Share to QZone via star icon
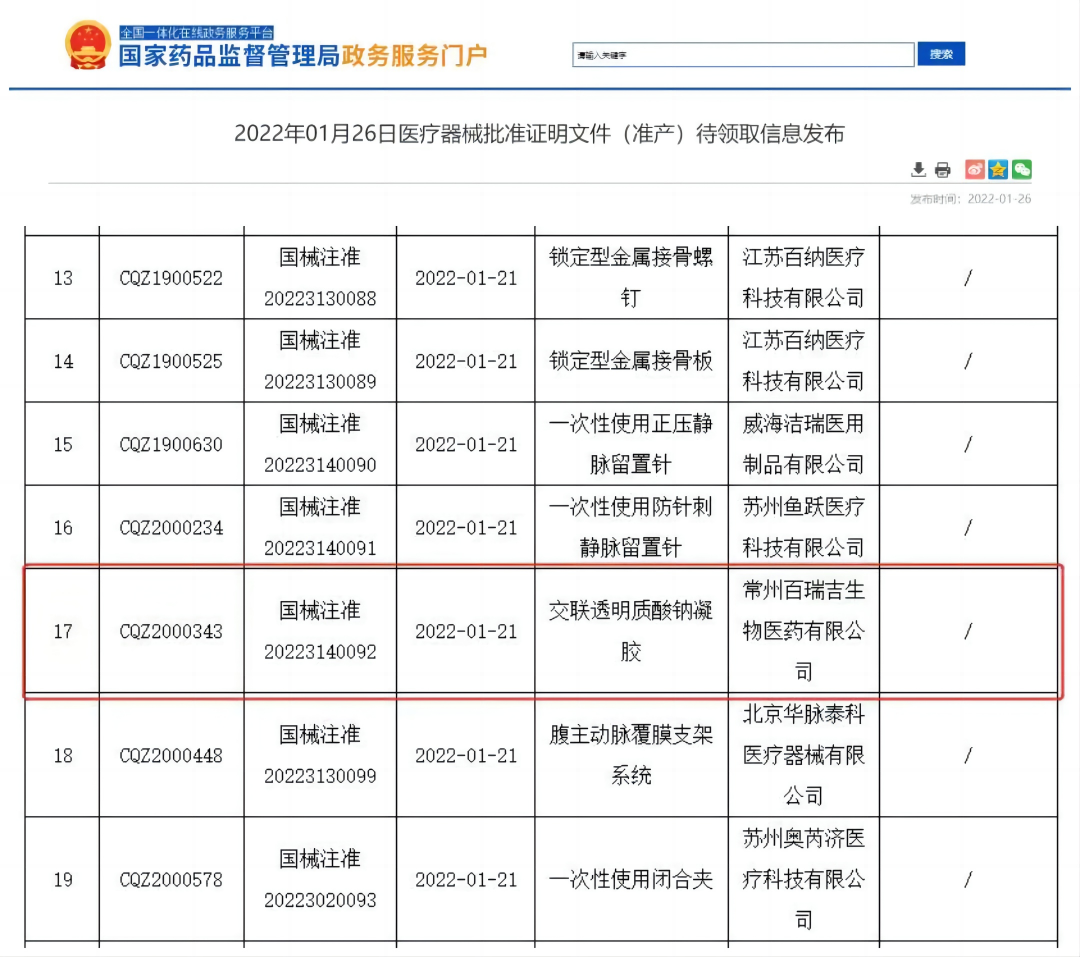 pyautogui.click(x=998, y=170)
